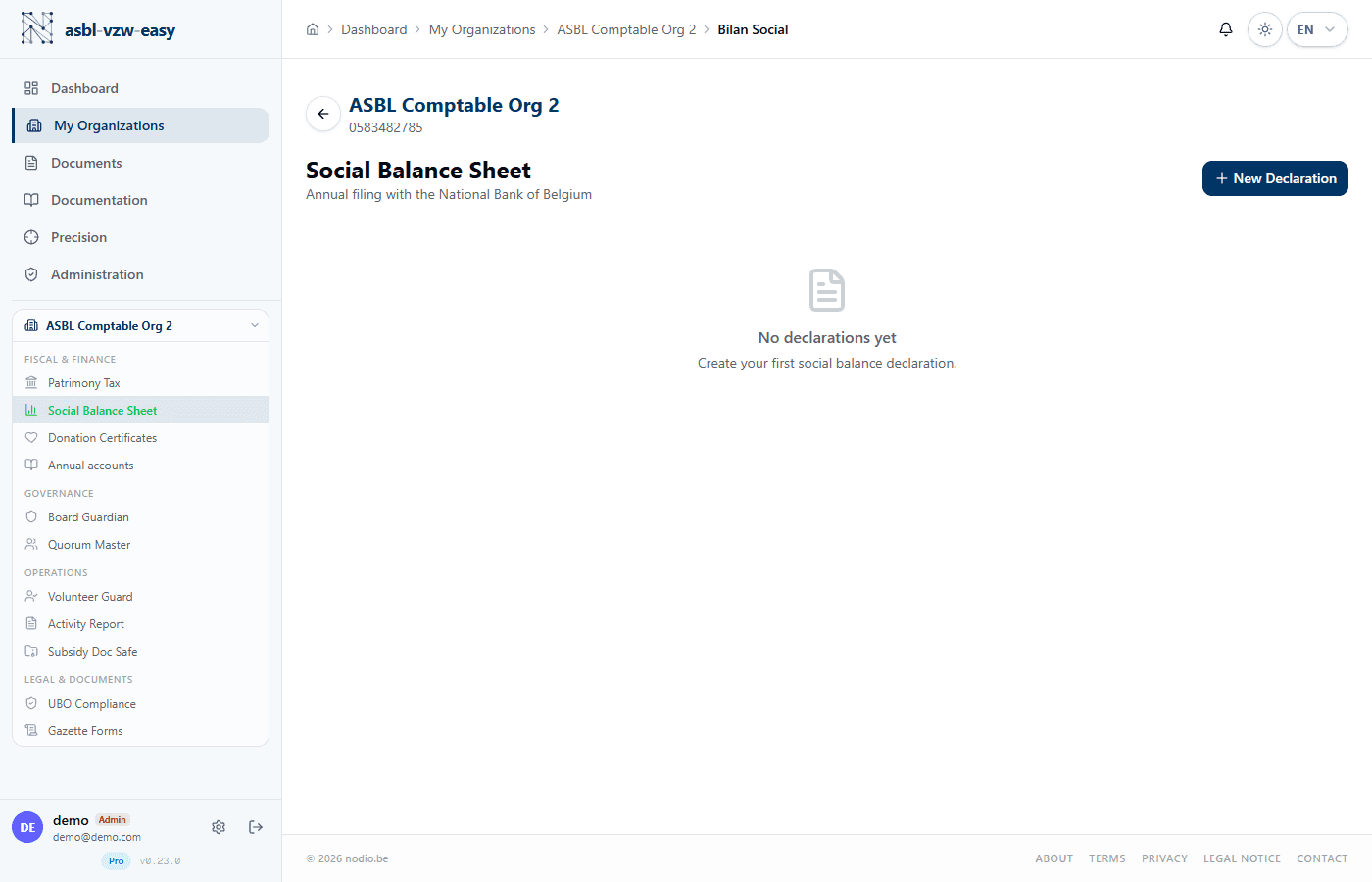Click the ASBL Comptable Org 2 page title
1372x882 pixels.
coord(454,105)
